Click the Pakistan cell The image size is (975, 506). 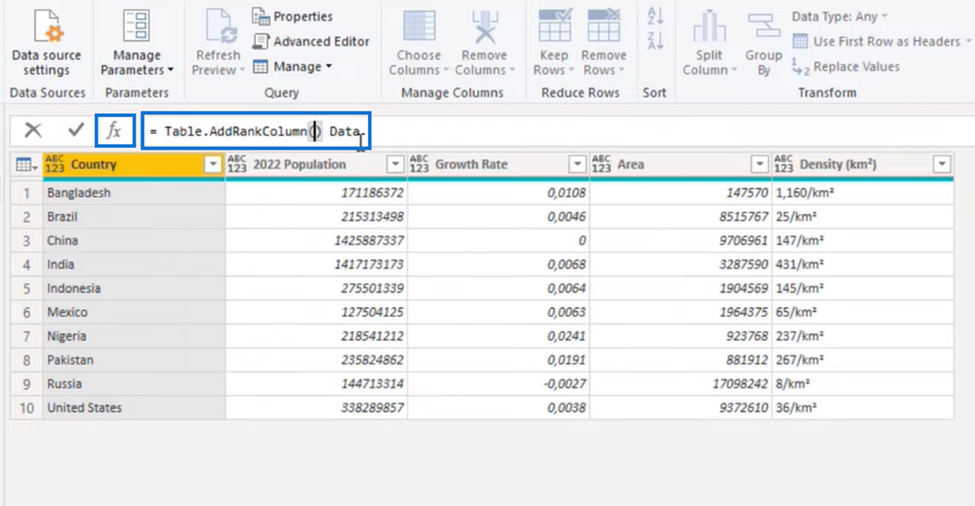tap(134, 360)
